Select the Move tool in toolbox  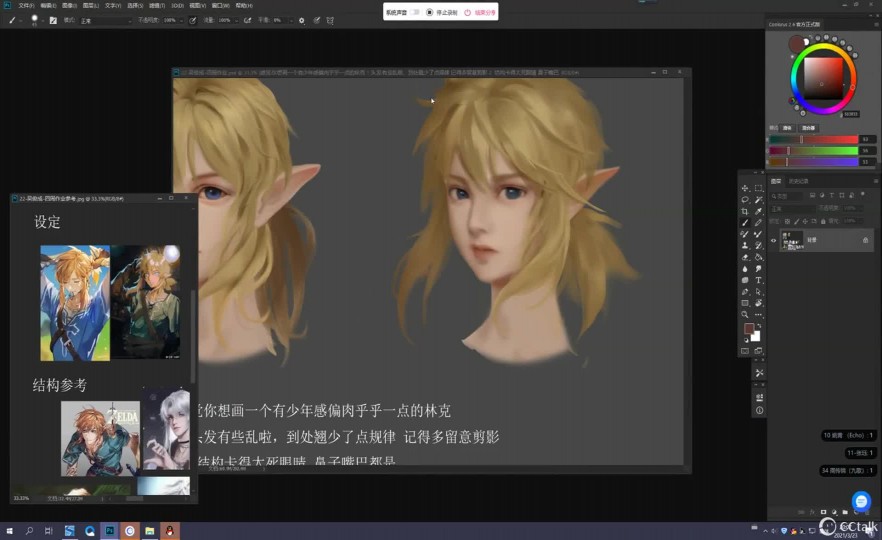pyautogui.click(x=745, y=188)
